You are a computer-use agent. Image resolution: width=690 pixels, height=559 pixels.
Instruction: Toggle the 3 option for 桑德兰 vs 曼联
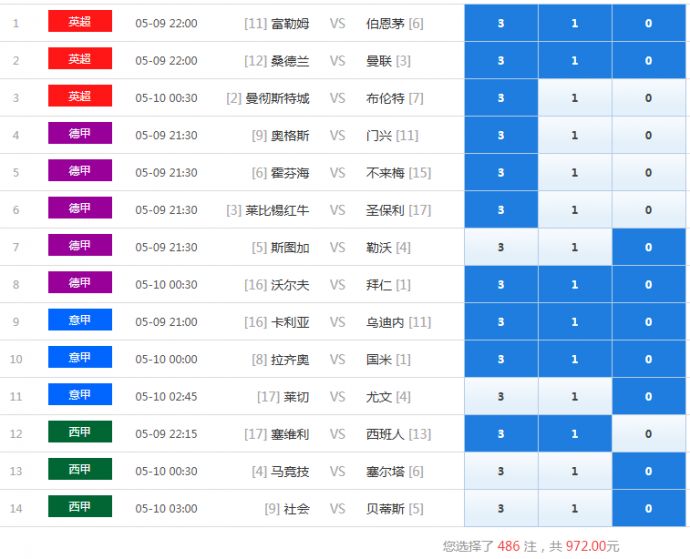pos(501,60)
